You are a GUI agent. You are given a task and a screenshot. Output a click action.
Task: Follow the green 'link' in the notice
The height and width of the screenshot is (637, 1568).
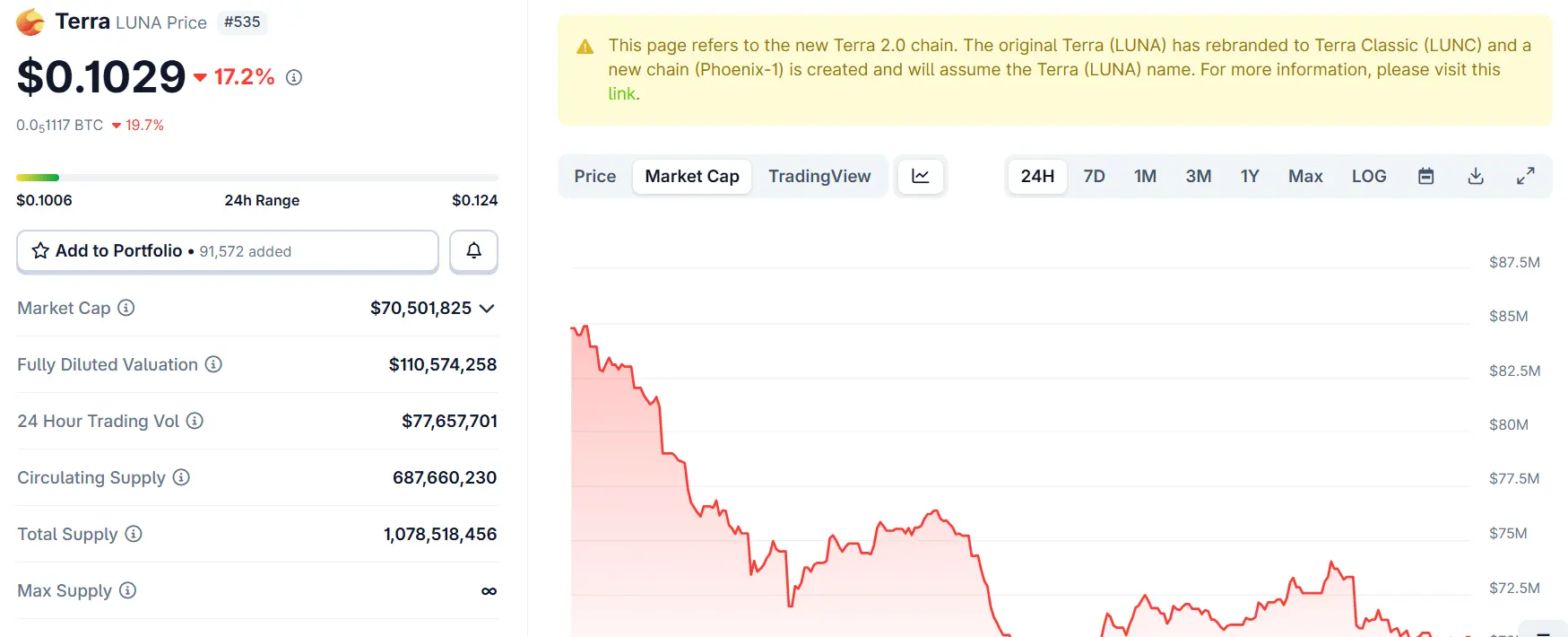[x=621, y=93]
